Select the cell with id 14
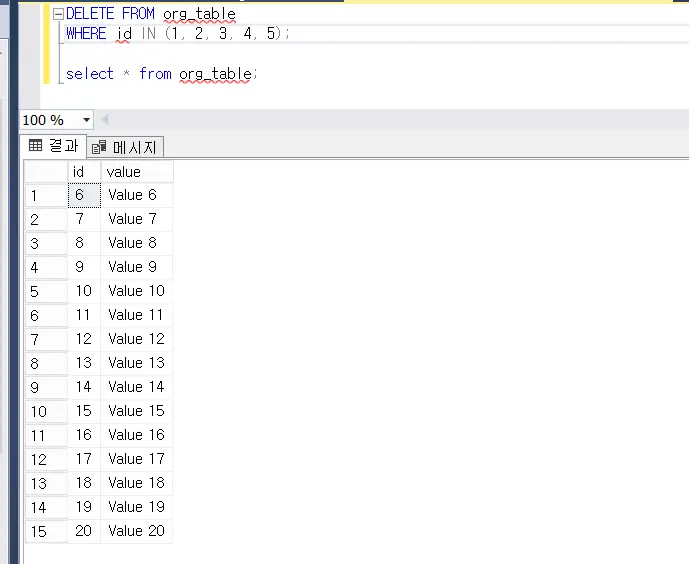The image size is (689, 564). tap(84, 387)
